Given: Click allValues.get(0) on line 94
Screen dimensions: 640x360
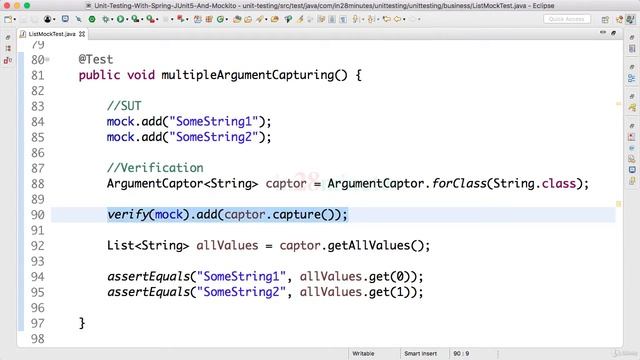Looking at the screenshot, I should [358, 277].
